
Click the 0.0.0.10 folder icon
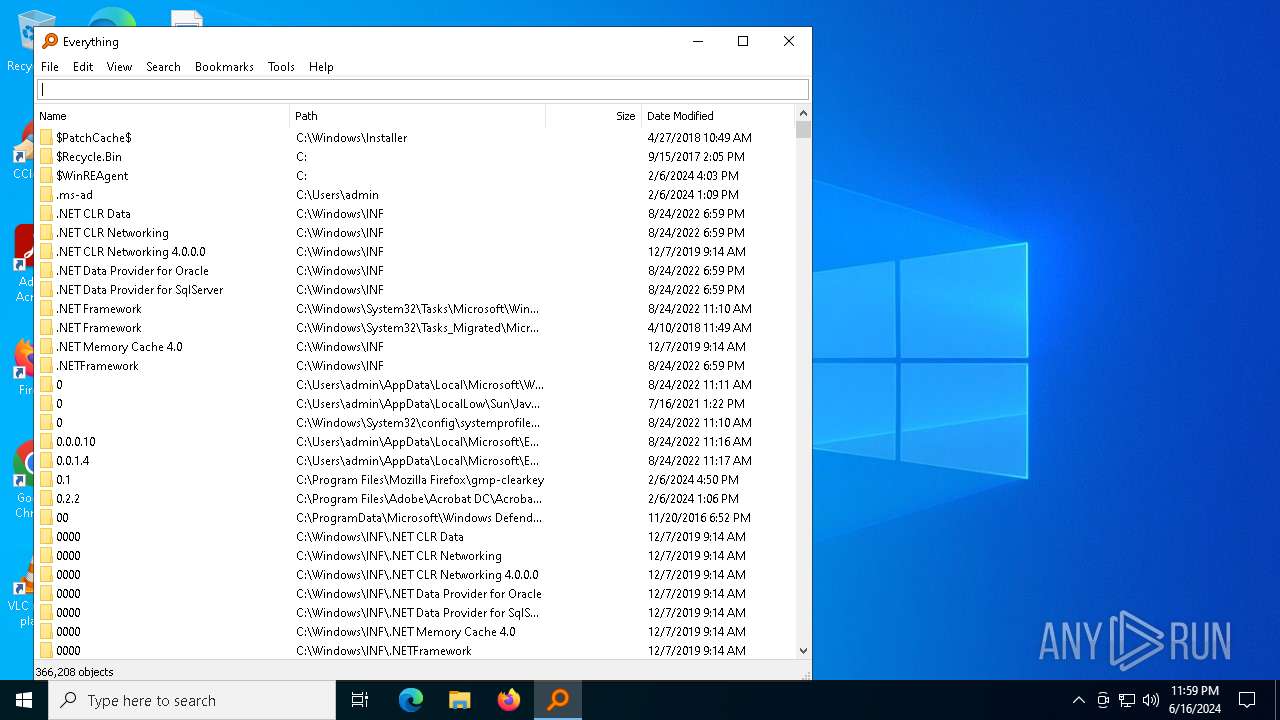click(x=46, y=441)
